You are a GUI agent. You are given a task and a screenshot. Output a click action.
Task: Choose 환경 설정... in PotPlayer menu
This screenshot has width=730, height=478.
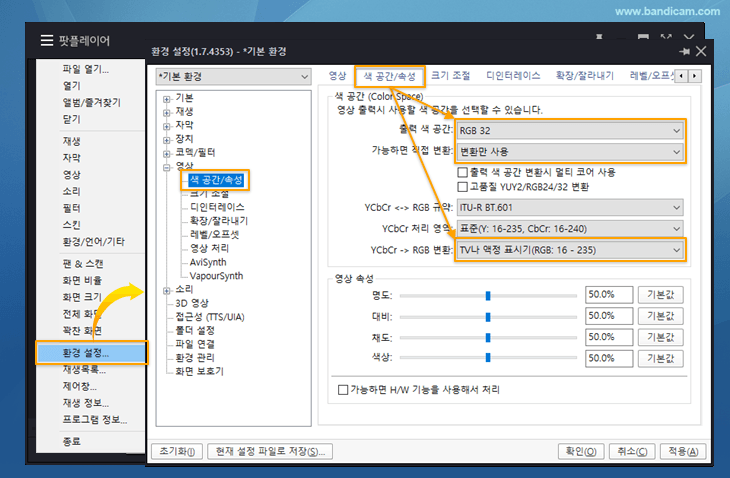coord(92,353)
